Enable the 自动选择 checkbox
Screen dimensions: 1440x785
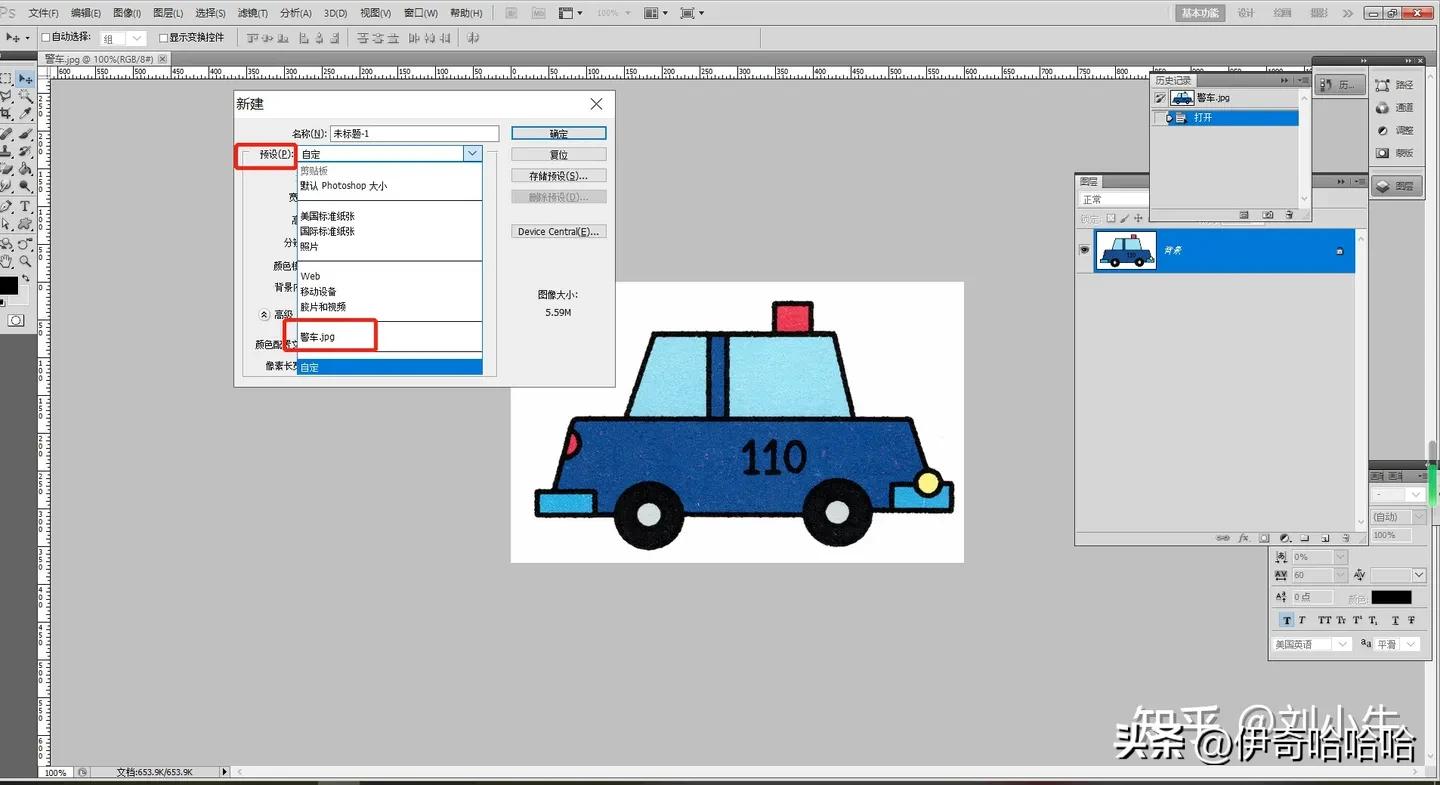click(x=45, y=38)
